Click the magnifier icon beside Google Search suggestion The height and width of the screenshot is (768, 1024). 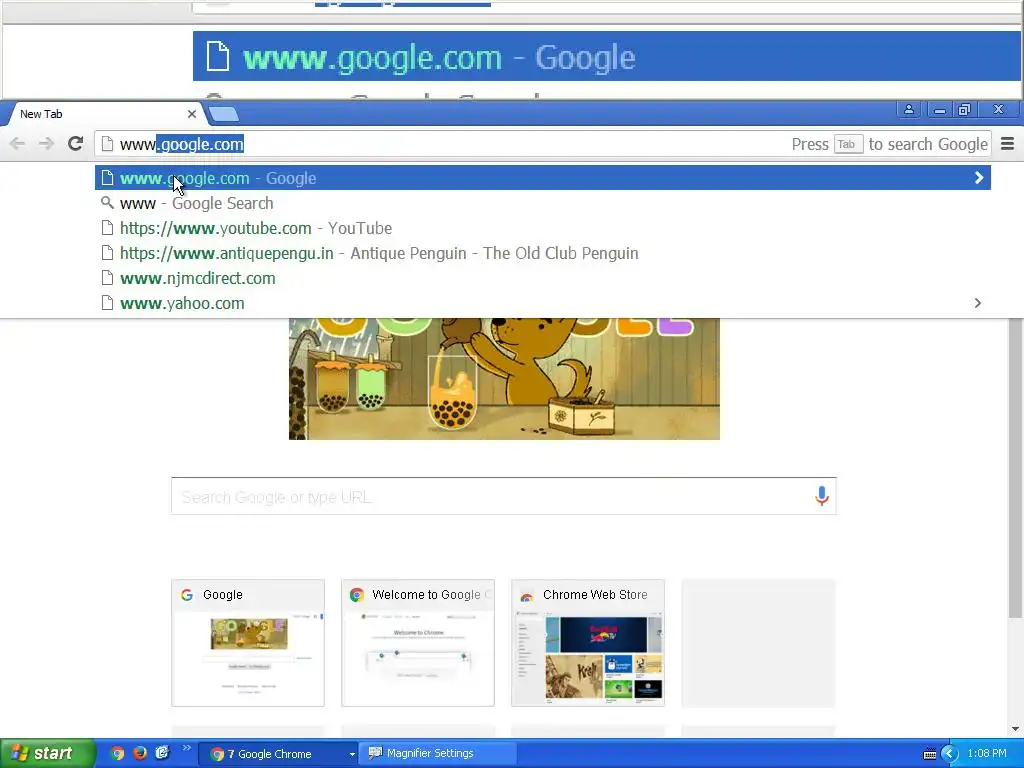[107, 203]
